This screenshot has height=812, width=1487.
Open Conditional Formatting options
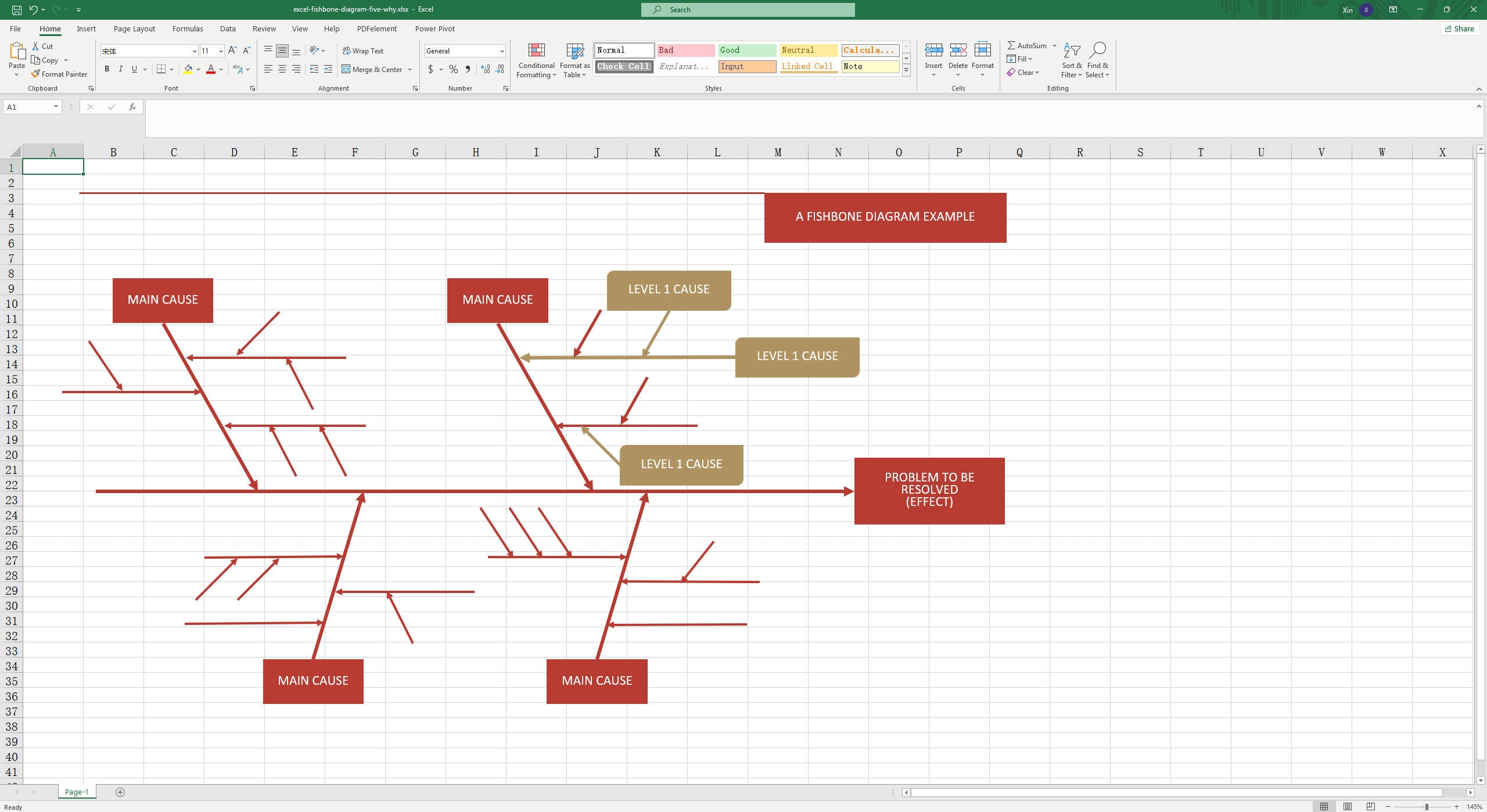536,60
